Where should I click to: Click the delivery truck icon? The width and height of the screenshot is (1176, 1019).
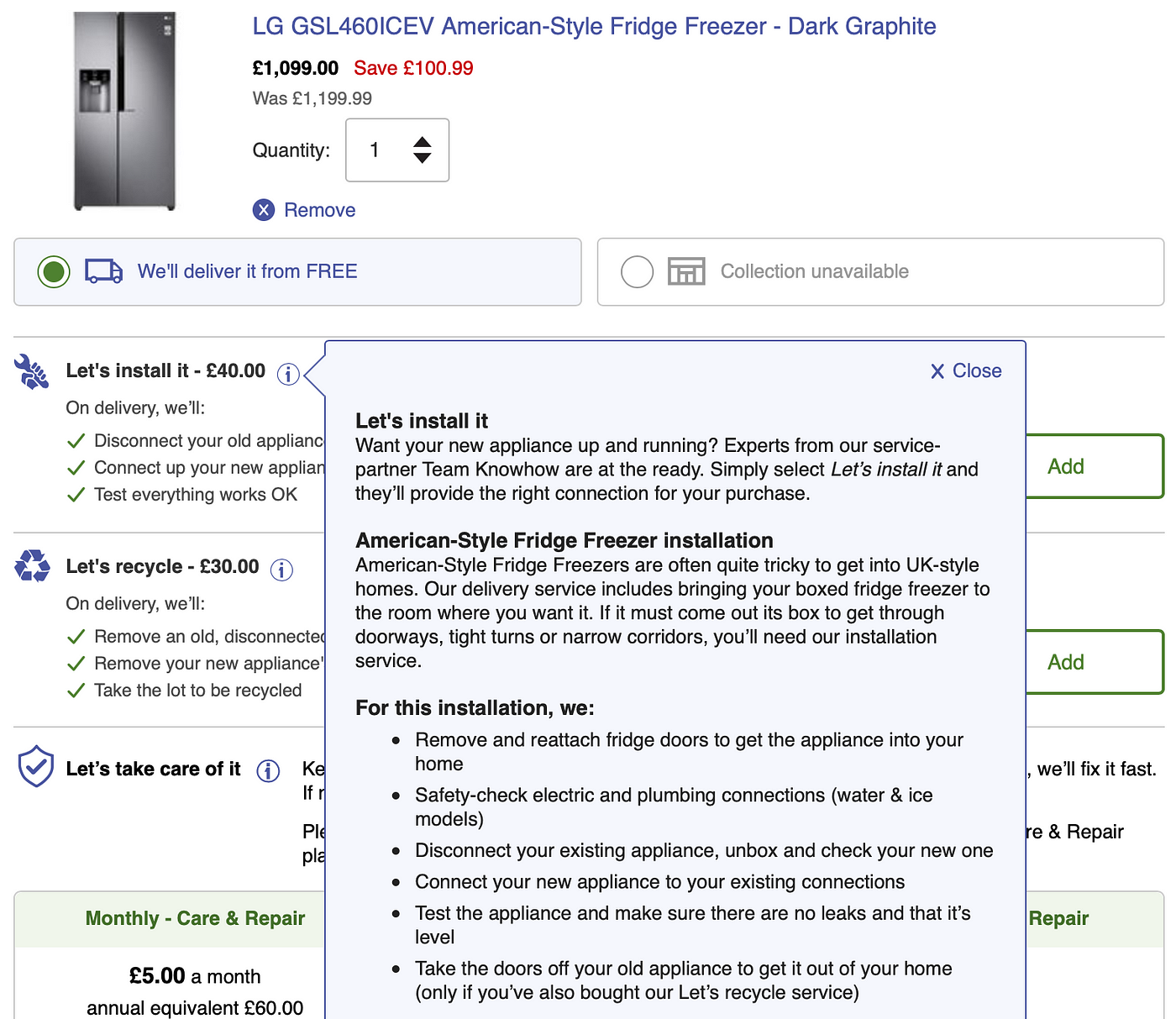point(104,271)
